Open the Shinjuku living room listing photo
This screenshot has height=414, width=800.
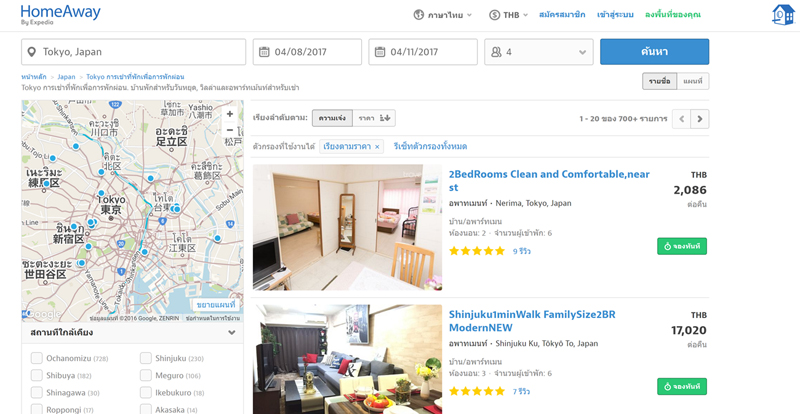347,359
